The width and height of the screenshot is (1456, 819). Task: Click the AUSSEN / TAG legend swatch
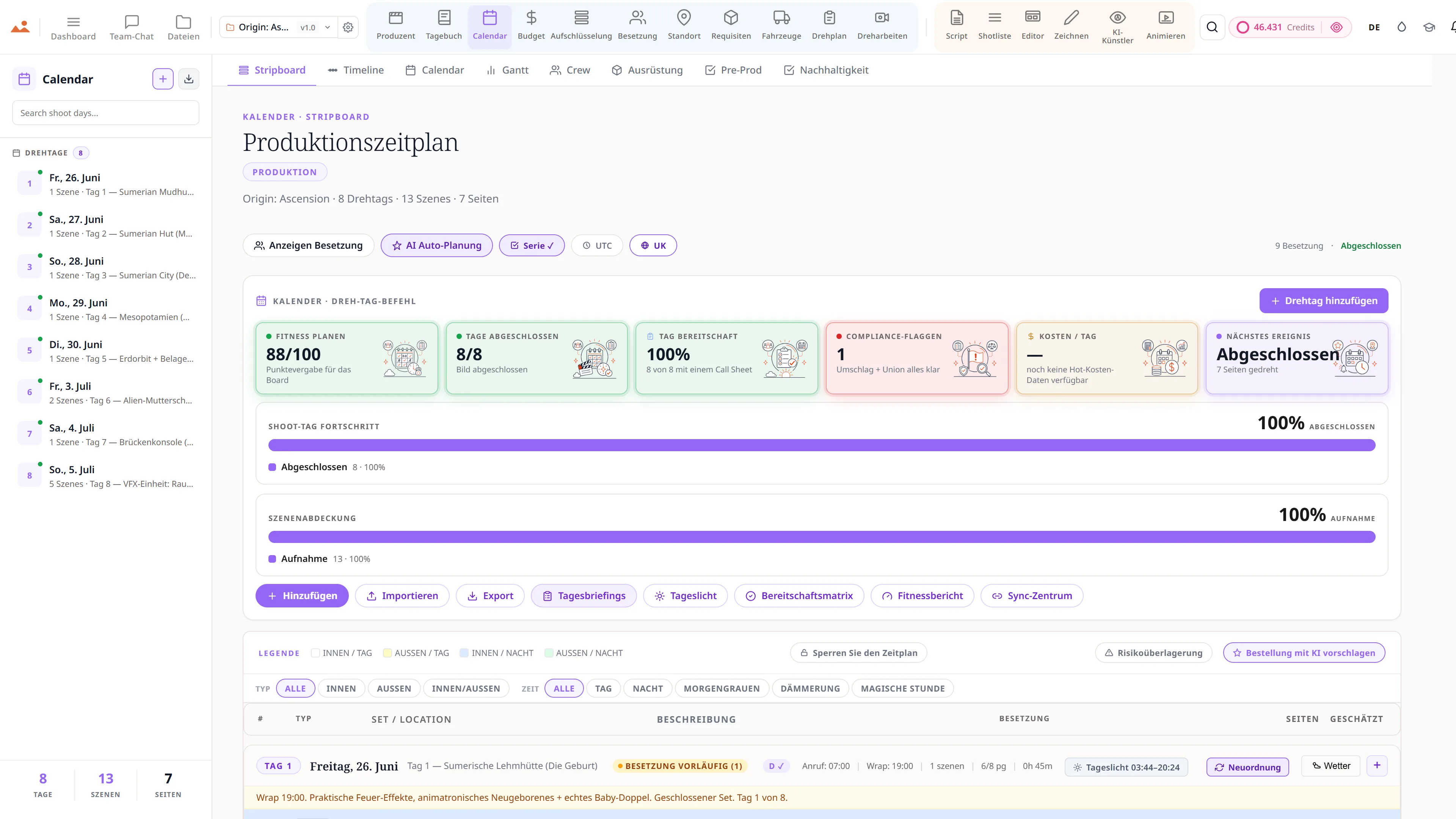pos(387,653)
